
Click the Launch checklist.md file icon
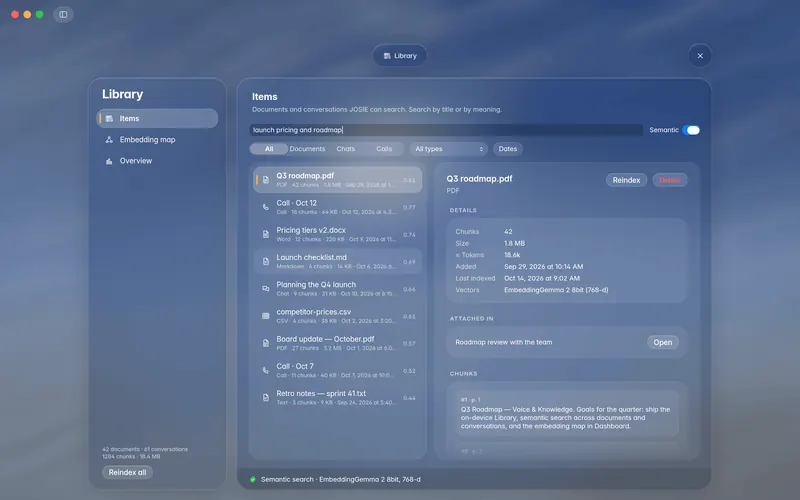[x=266, y=261]
